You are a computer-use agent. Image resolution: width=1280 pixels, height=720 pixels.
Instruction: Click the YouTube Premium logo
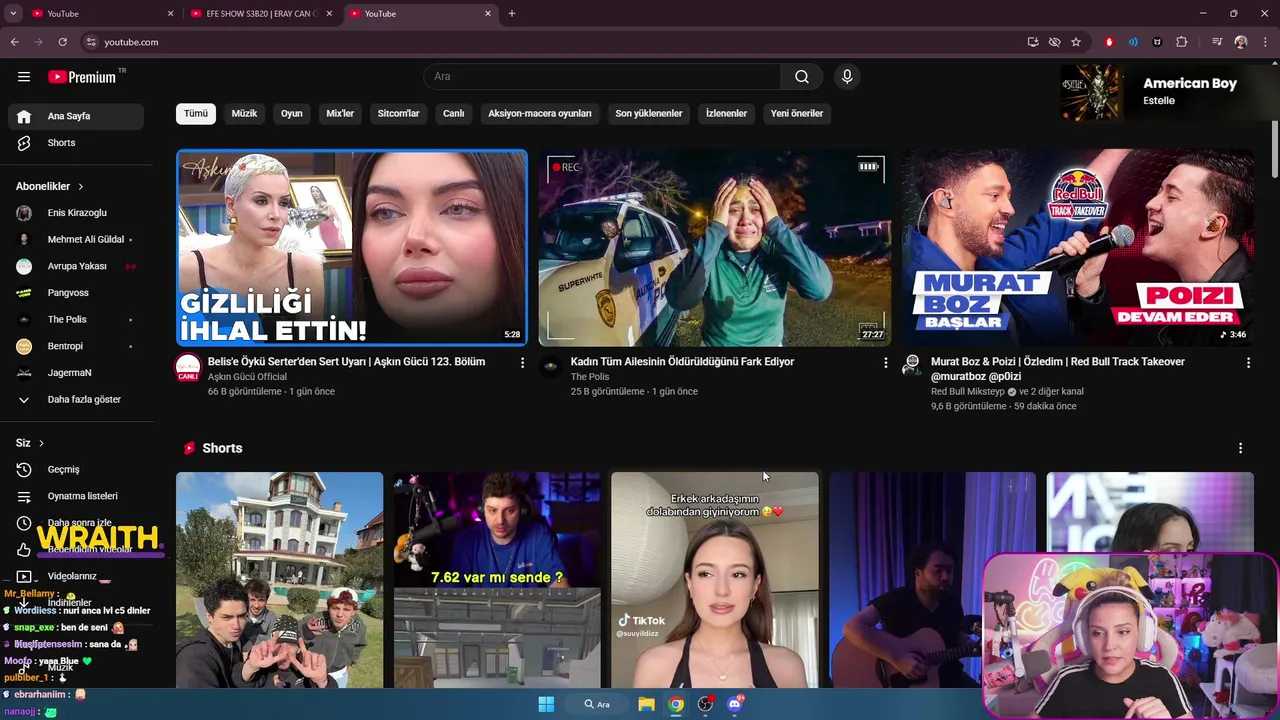tap(84, 77)
